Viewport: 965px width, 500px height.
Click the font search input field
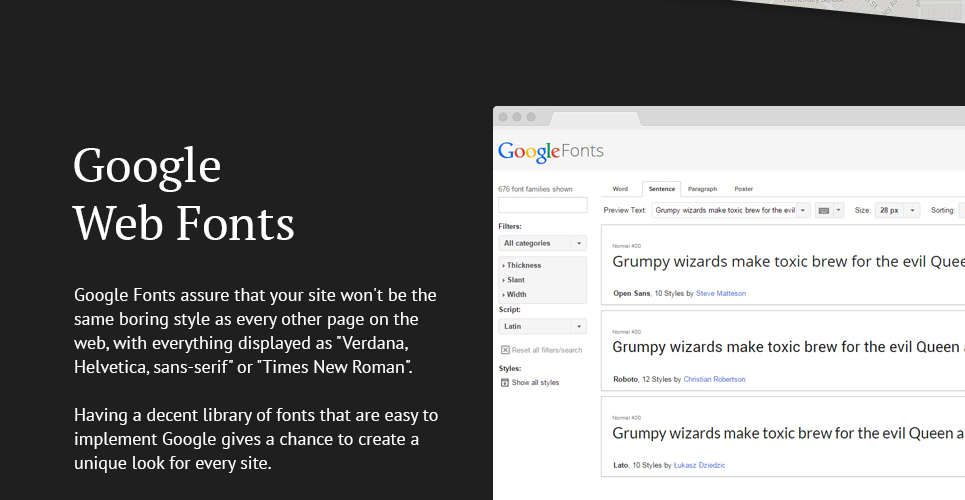pos(542,205)
